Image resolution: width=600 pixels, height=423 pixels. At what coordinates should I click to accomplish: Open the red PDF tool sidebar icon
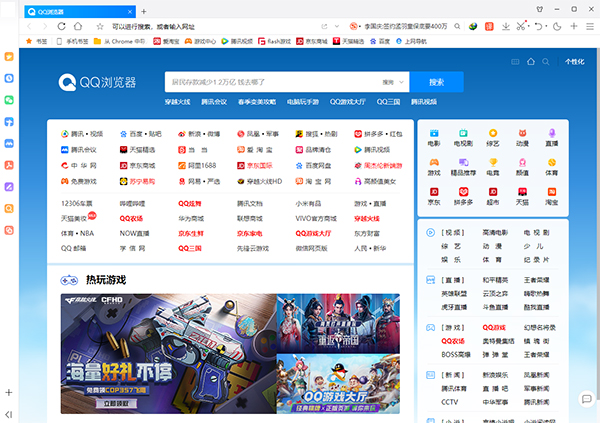tap(9, 165)
